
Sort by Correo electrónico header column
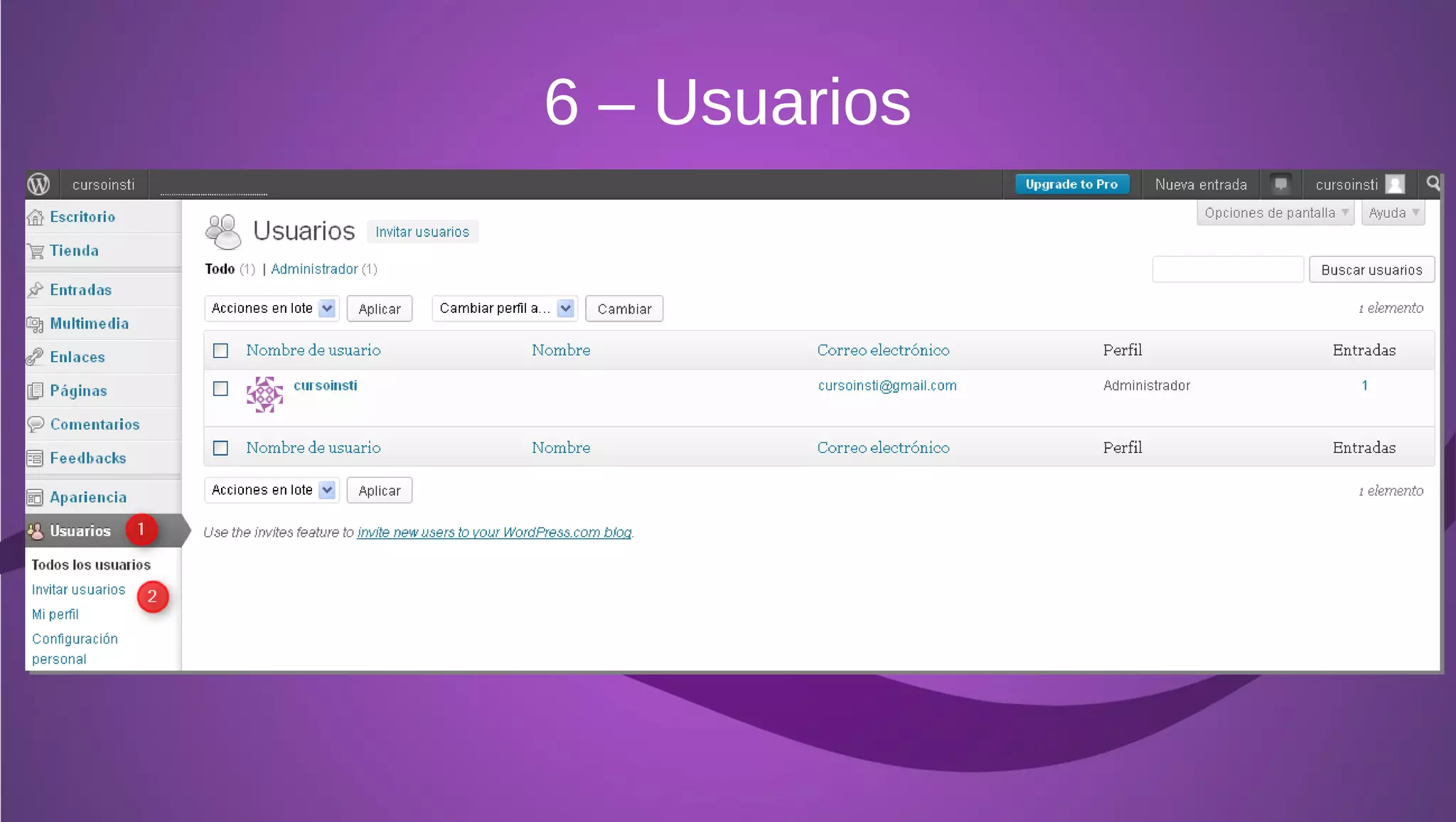[883, 350]
